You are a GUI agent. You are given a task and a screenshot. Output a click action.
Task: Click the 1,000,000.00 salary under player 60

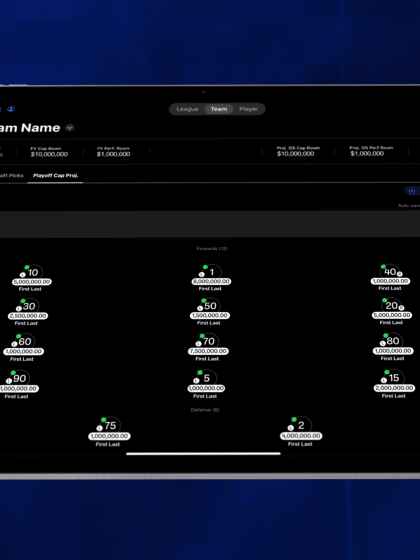[24, 351]
